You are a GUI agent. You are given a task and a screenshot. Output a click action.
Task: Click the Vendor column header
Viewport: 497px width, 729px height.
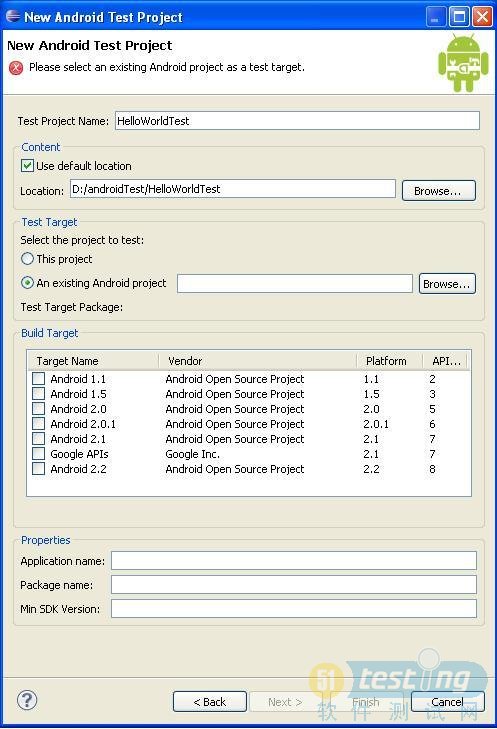coord(257,361)
